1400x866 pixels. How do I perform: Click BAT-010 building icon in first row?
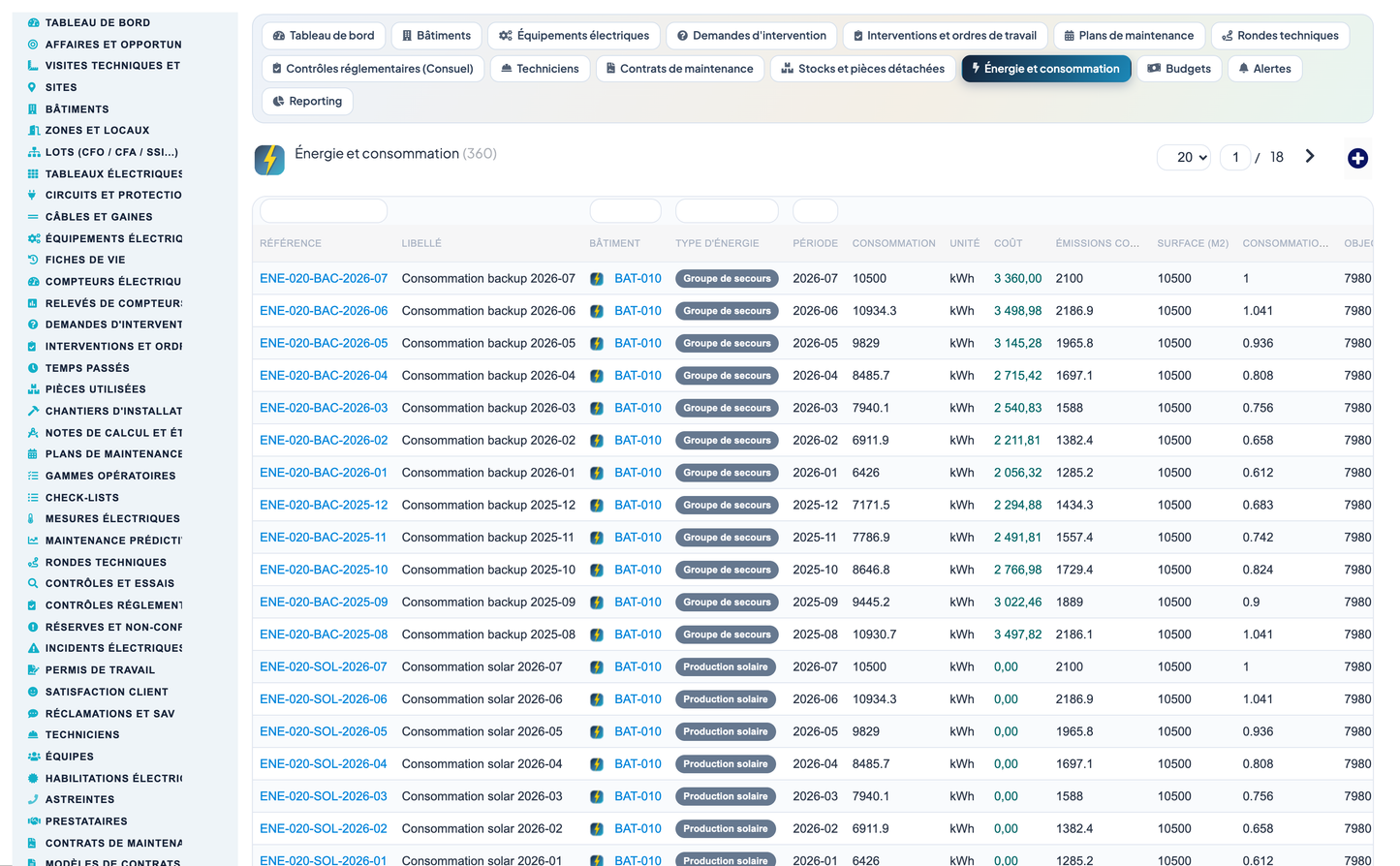pos(597,279)
